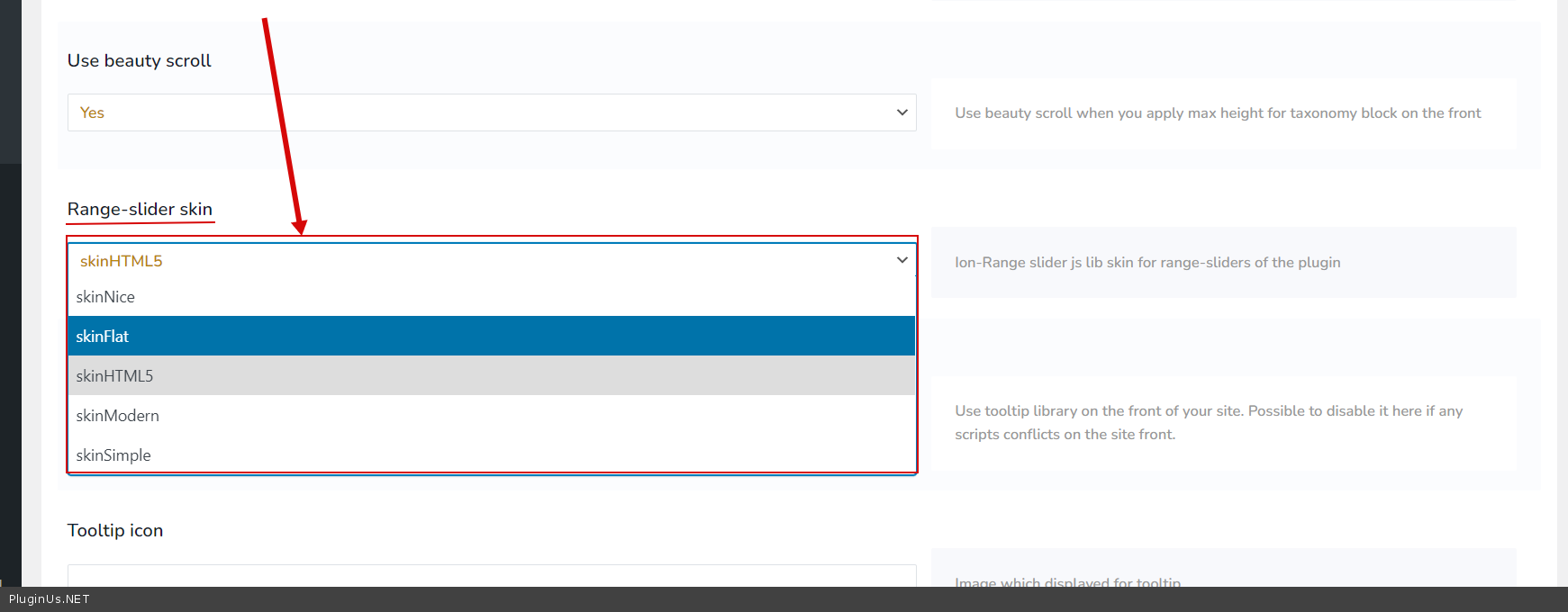Click the Tooltip icon input field
The width and height of the screenshot is (1568, 612).
click(491, 575)
